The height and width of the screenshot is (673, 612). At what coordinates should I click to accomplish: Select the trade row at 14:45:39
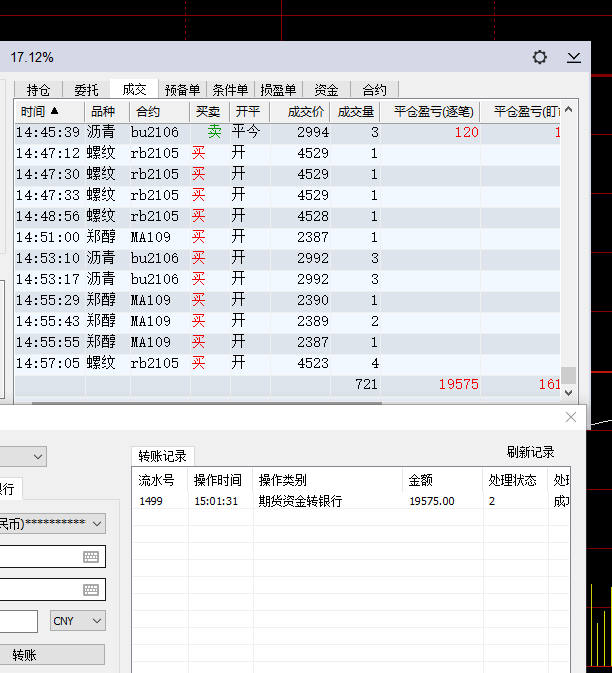click(x=288, y=132)
